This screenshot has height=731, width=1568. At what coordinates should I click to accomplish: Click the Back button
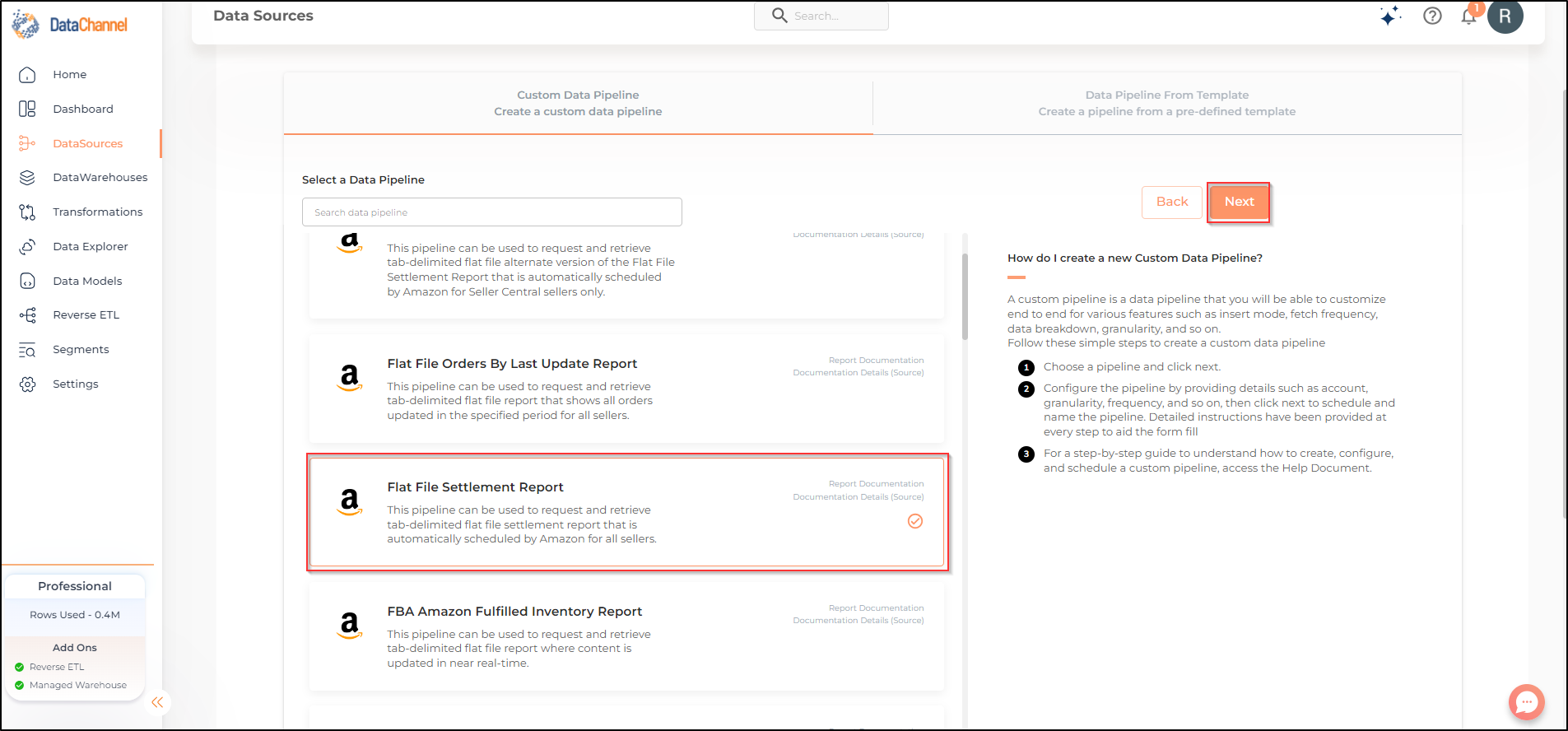[x=1172, y=203]
